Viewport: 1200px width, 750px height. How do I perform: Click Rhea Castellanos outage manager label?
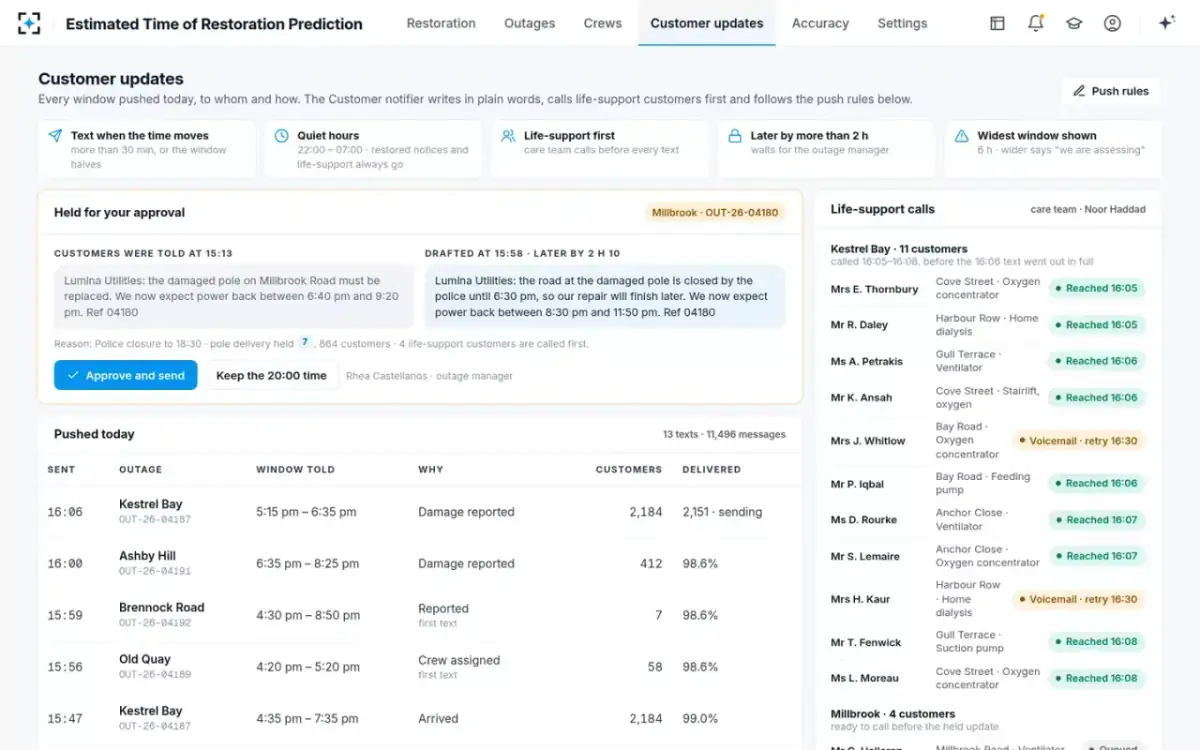coord(429,376)
